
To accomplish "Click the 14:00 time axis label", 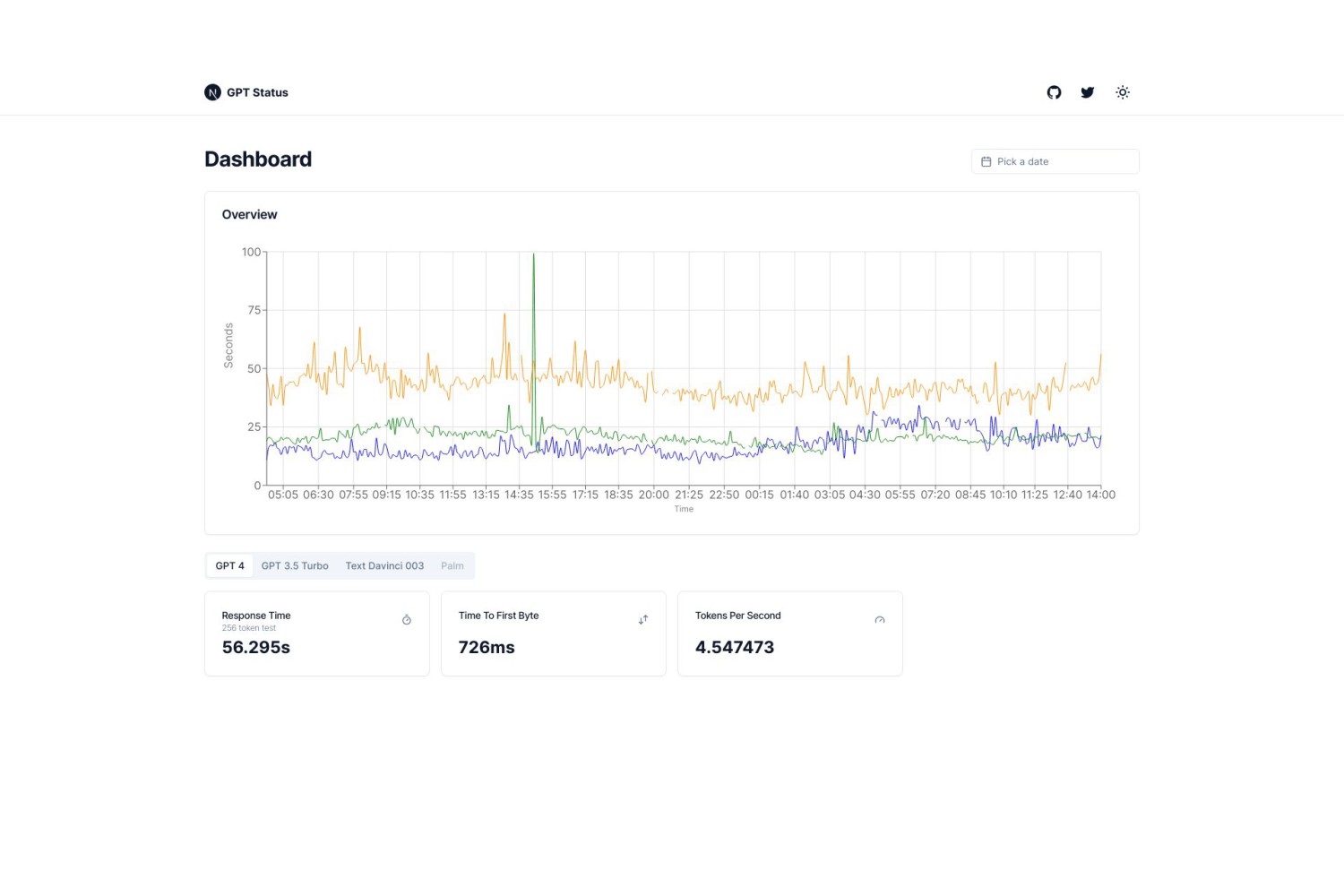I will point(1101,495).
